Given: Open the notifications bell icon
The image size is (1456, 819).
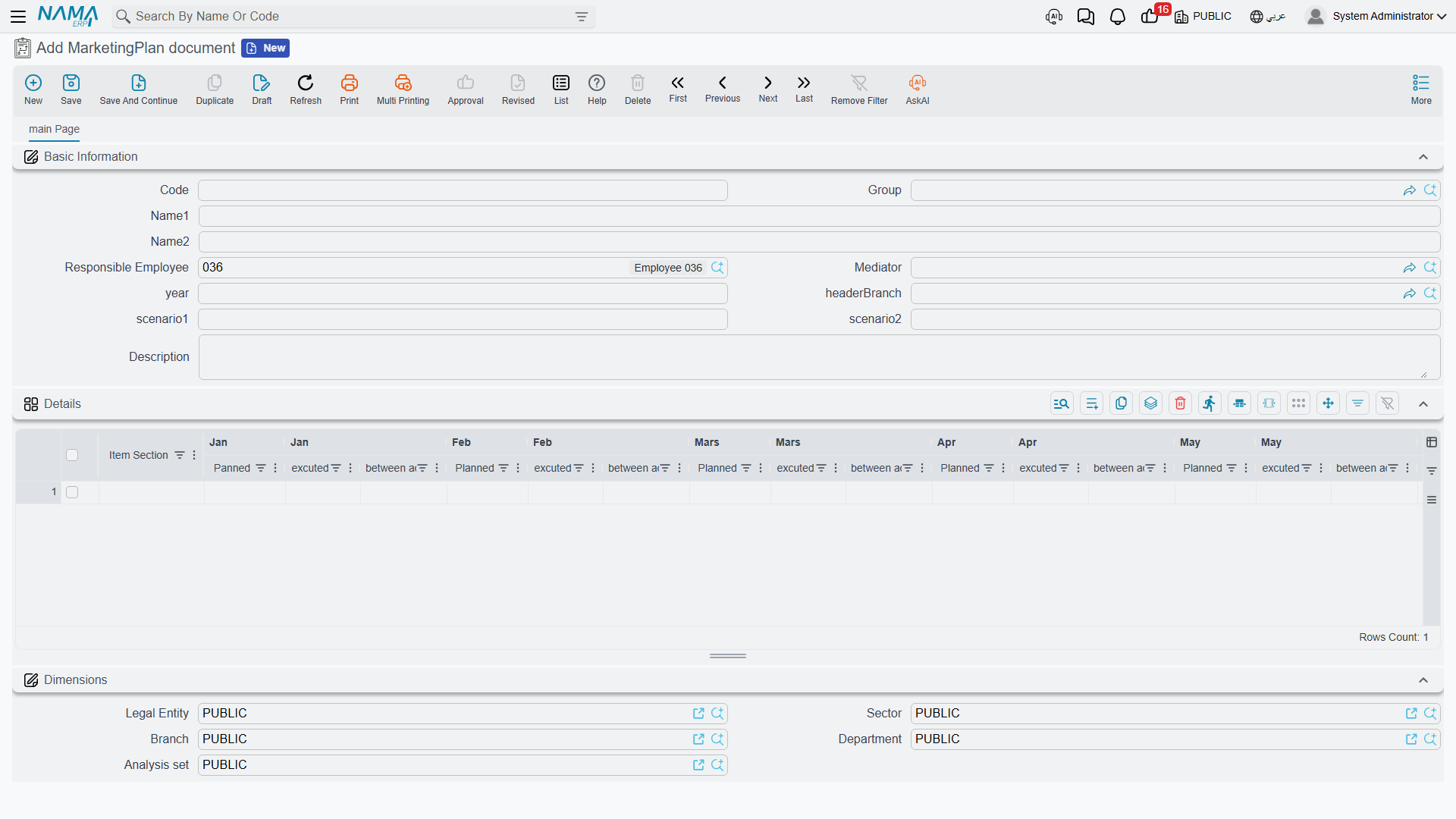Looking at the screenshot, I should click(x=1118, y=17).
